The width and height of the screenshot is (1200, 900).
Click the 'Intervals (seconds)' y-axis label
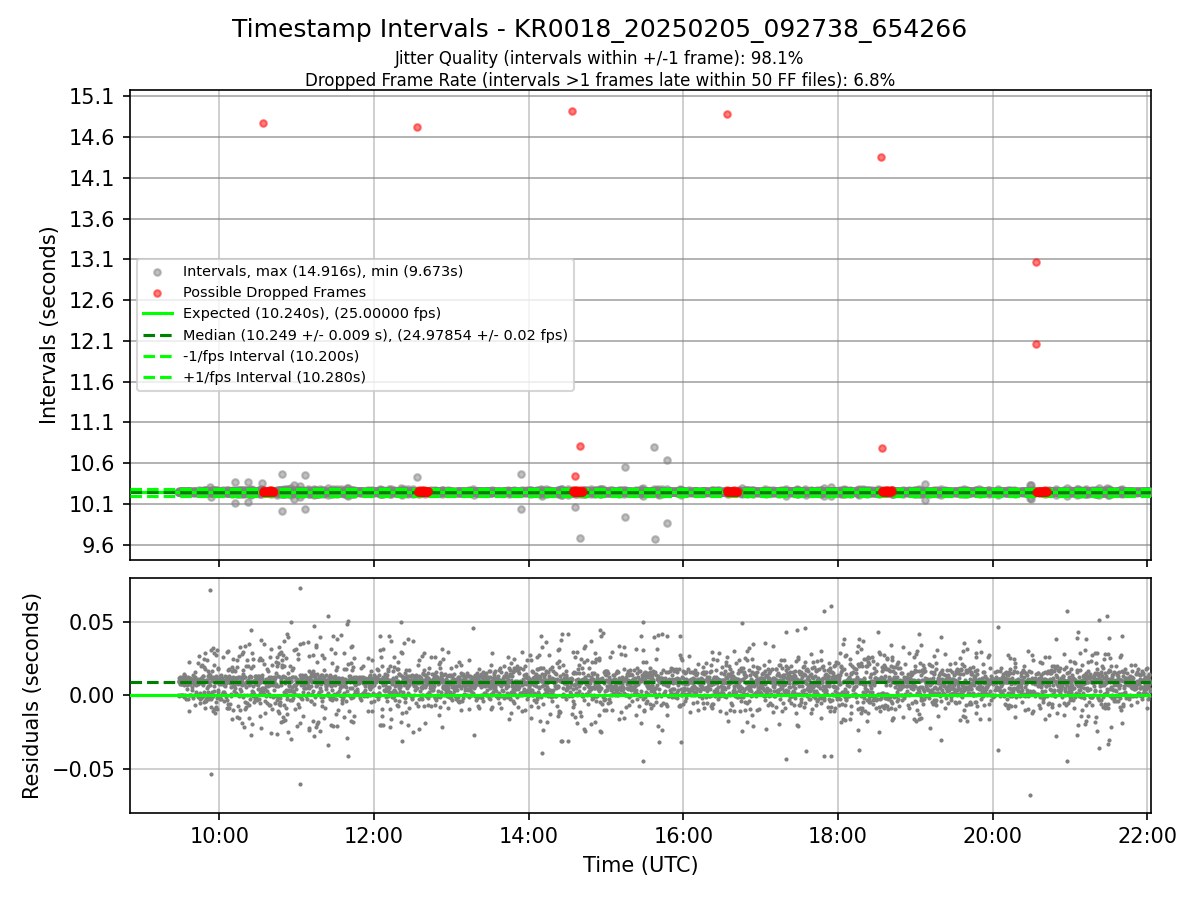click(48, 325)
